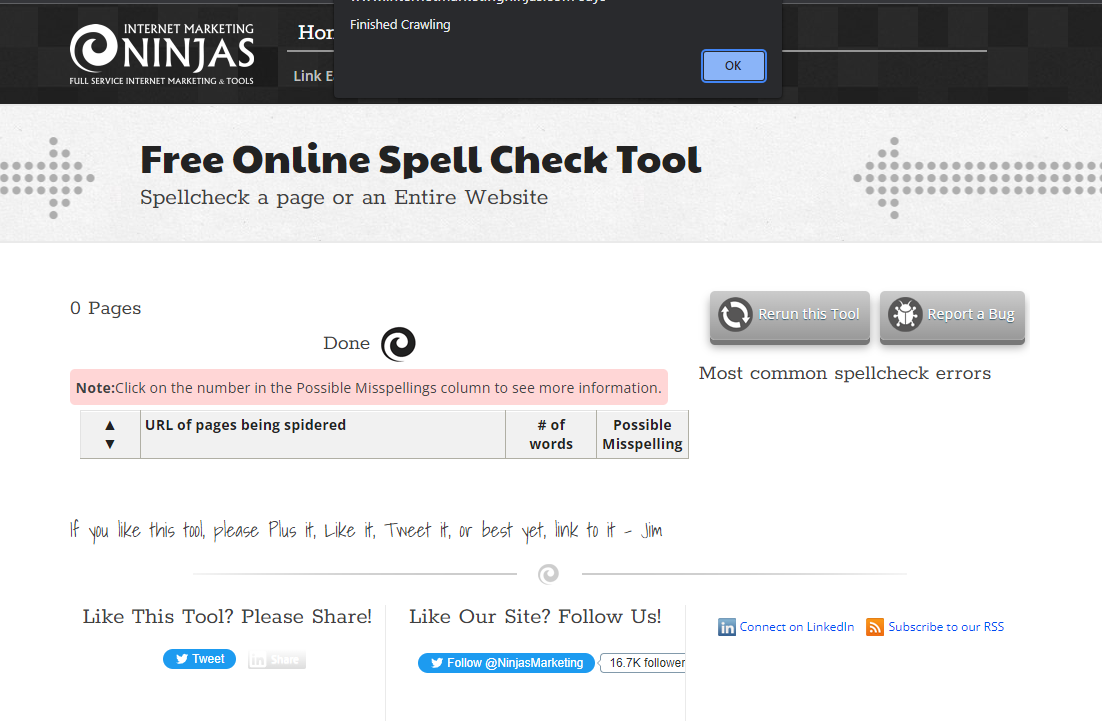1102x721 pixels.
Task: Click the RSS icon beside Subscribe link
Action: [x=875, y=627]
